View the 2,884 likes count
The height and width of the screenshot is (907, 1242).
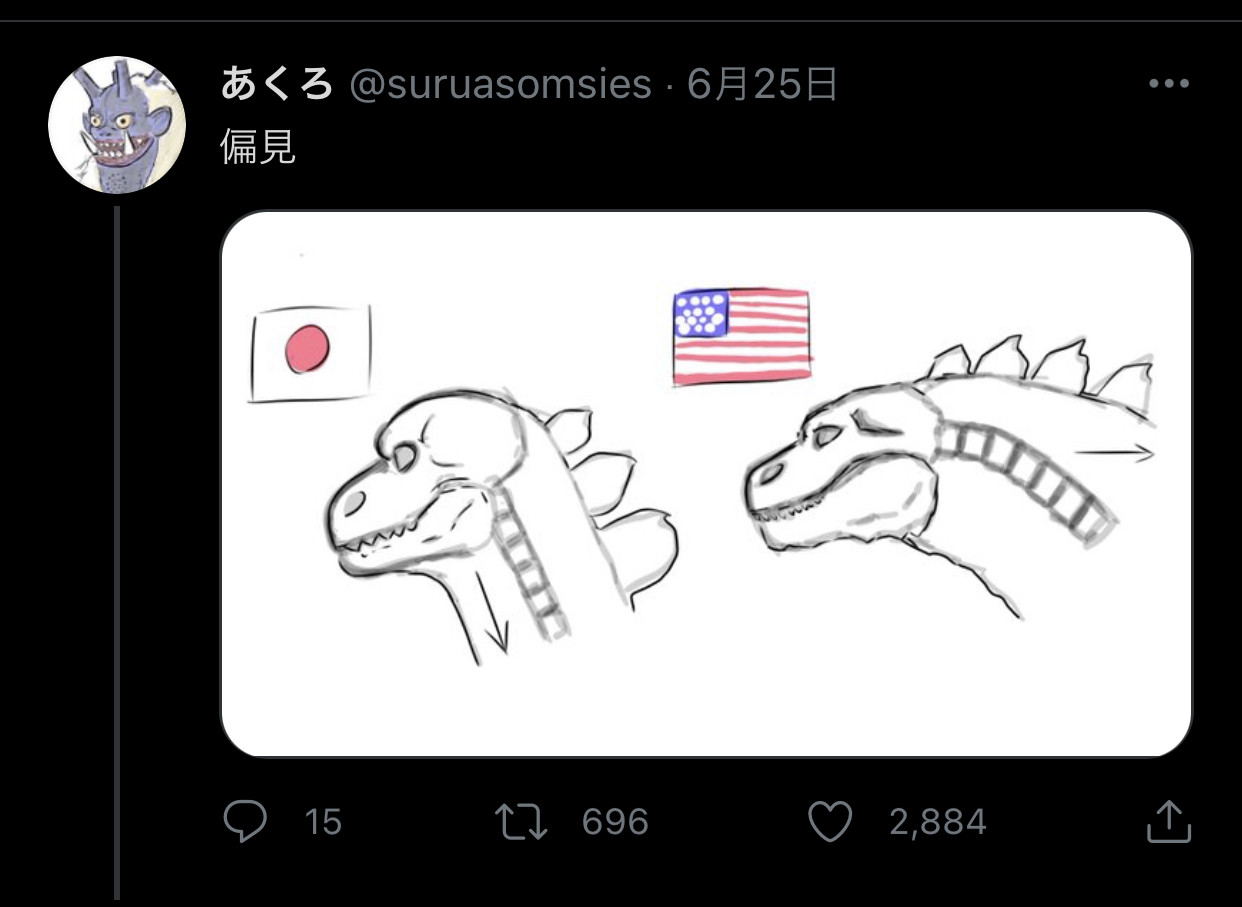coord(937,823)
